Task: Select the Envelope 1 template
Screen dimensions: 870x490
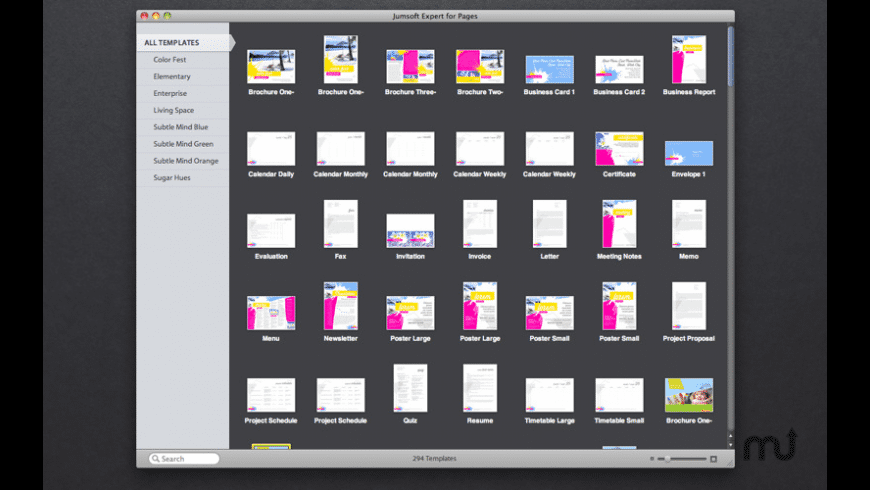Action: [x=689, y=153]
